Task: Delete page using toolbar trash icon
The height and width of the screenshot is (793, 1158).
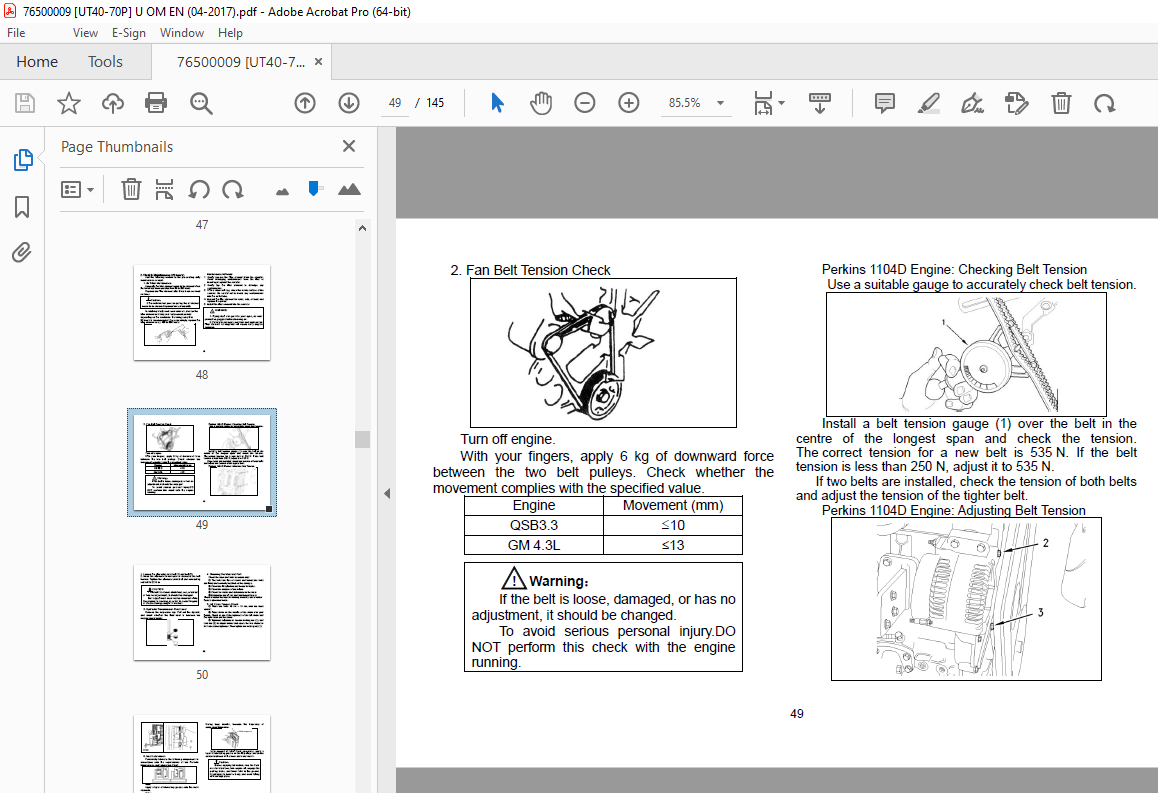Action: pos(1061,103)
